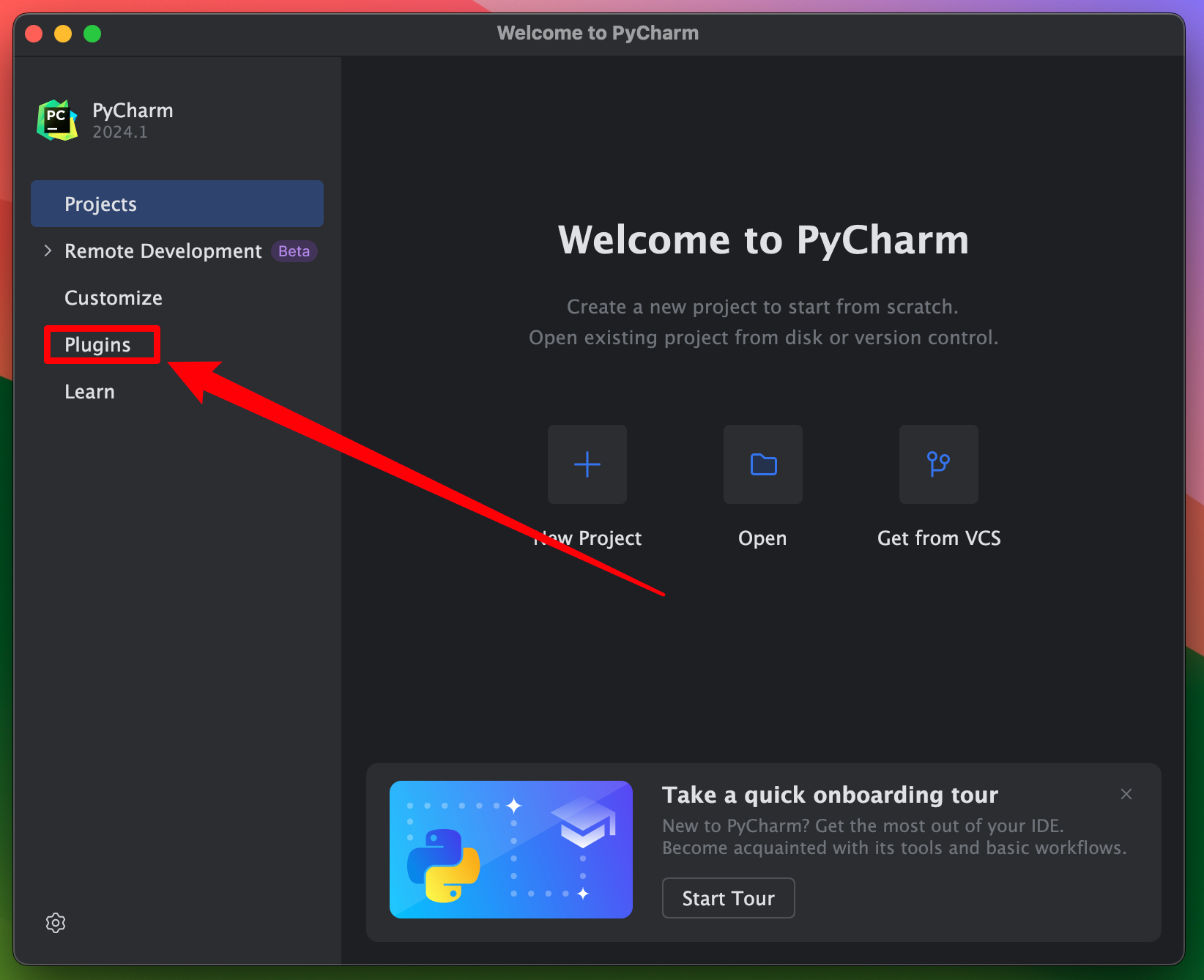Select the Projects tab

tap(177, 204)
